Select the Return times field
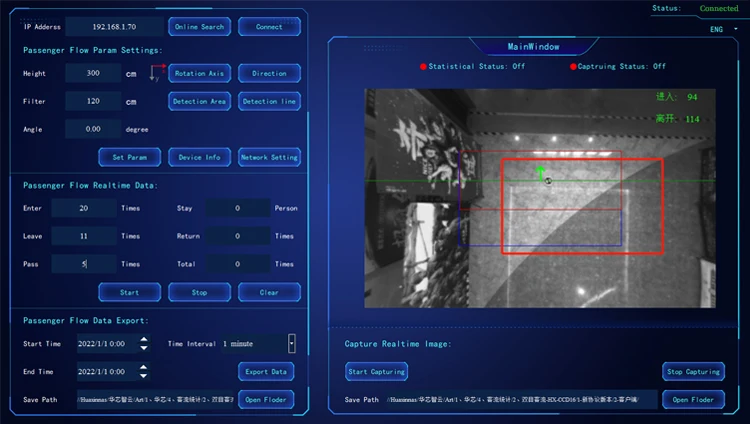This screenshot has width=750, height=424. pyautogui.click(x=238, y=236)
